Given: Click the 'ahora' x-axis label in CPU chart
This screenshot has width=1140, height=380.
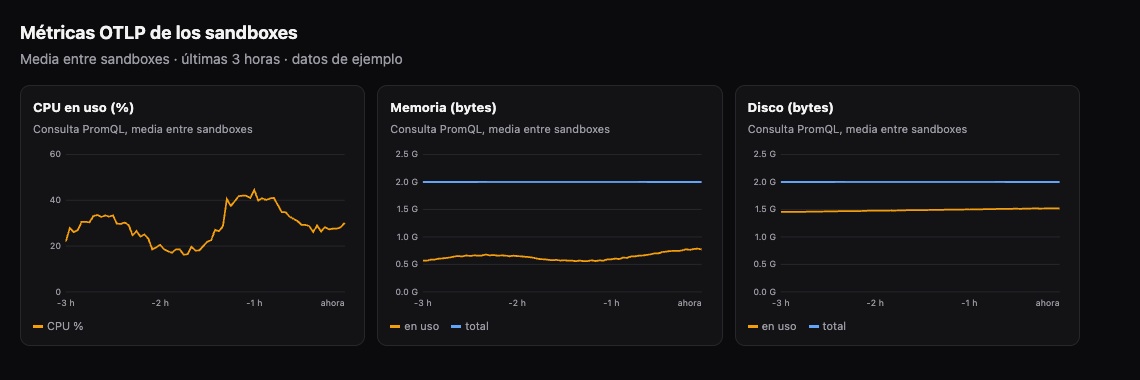Looking at the screenshot, I should tap(333, 303).
